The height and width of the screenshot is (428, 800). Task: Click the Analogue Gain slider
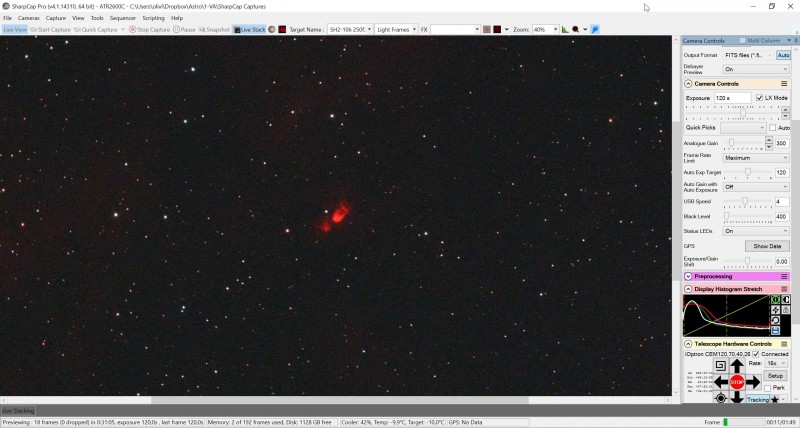(744, 143)
